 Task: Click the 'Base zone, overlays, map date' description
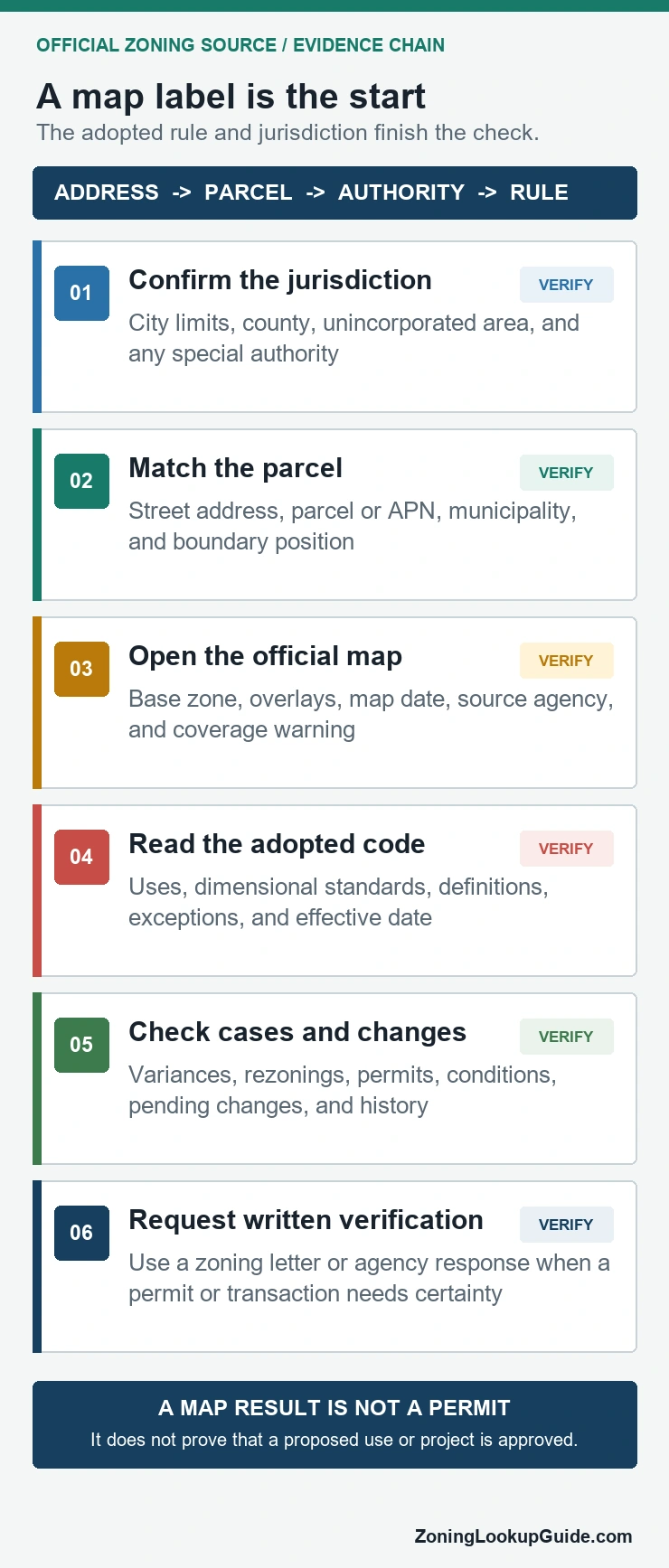(371, 714)
